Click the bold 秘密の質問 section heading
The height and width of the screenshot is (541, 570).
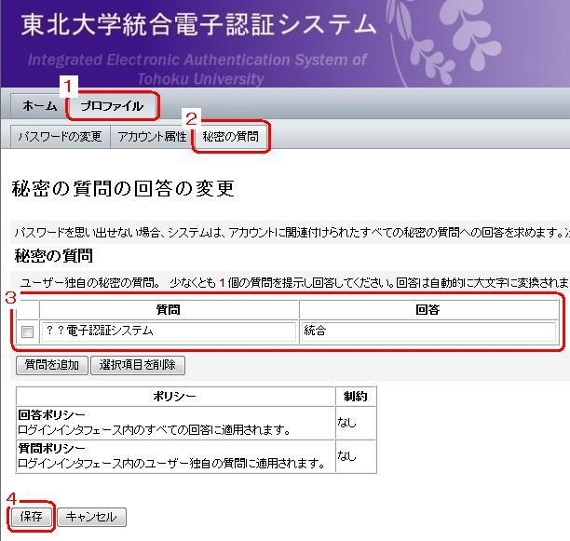pyautogui.click(x=54, y=256)
